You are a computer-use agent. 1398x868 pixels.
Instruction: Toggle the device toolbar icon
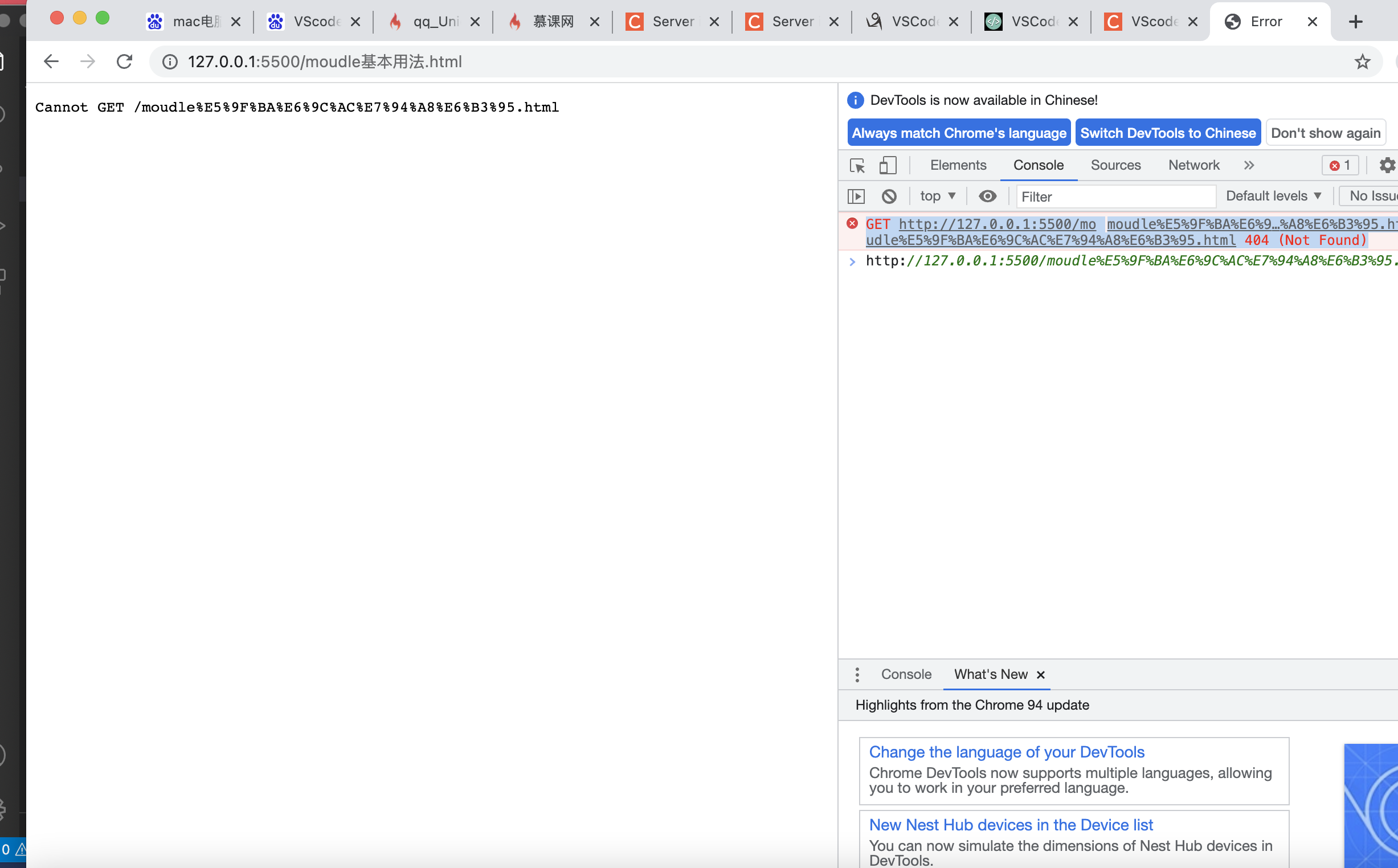click(888, 166)
